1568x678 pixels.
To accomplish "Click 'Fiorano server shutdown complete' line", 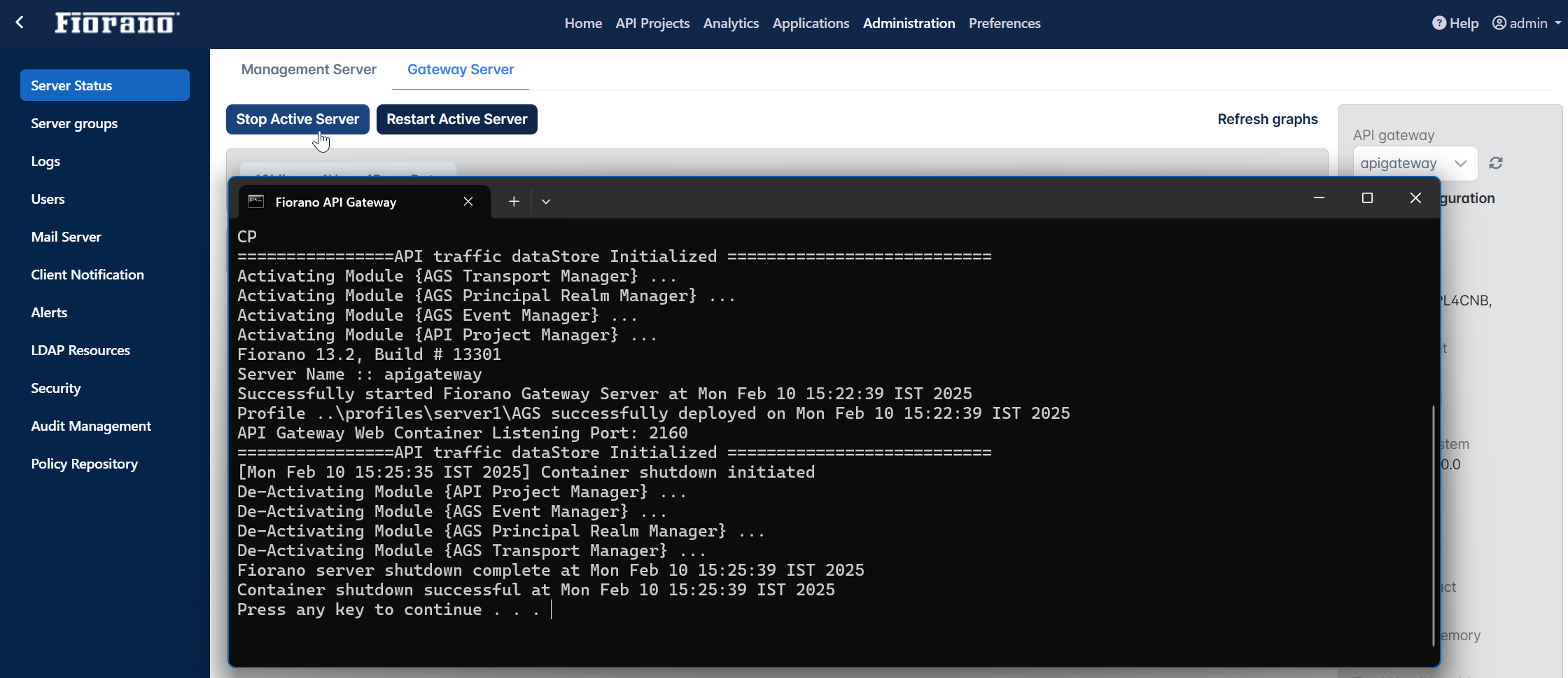I will [x=551, y=570].
